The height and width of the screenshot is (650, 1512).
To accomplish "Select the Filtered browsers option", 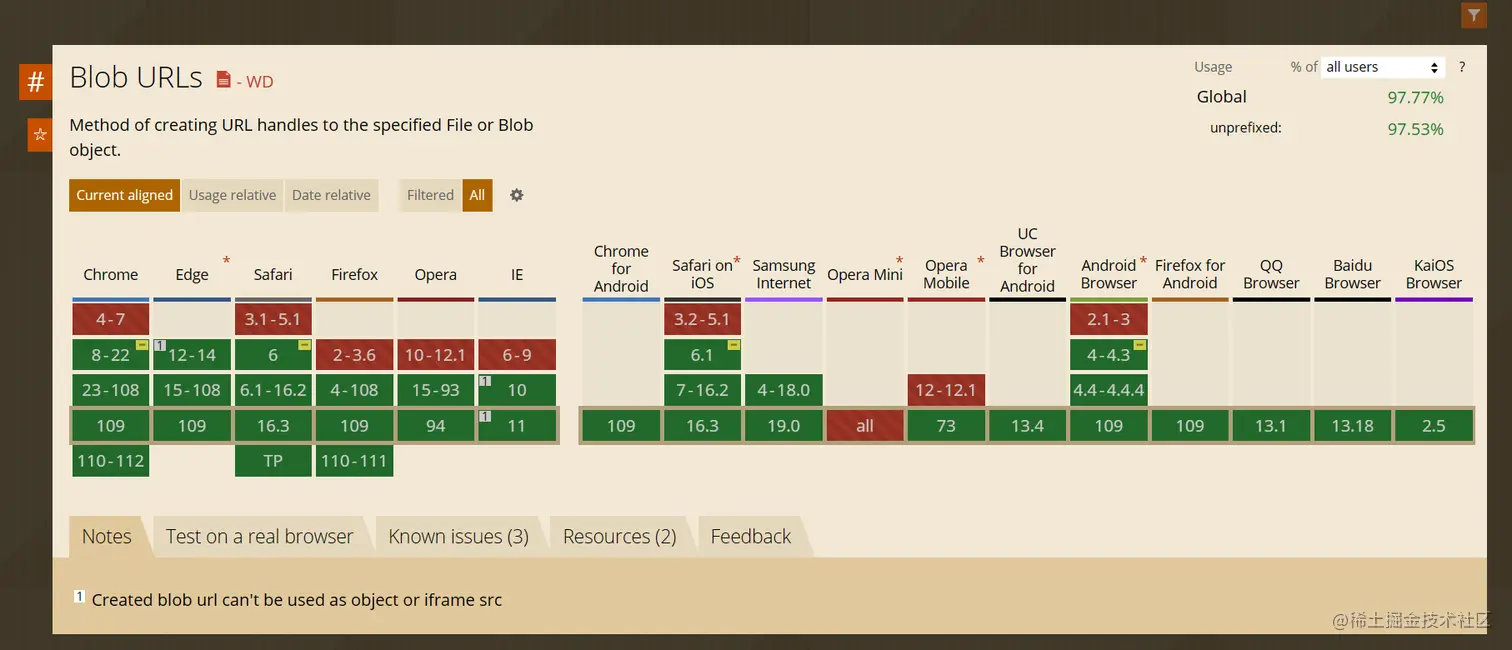I will point(430,195).
